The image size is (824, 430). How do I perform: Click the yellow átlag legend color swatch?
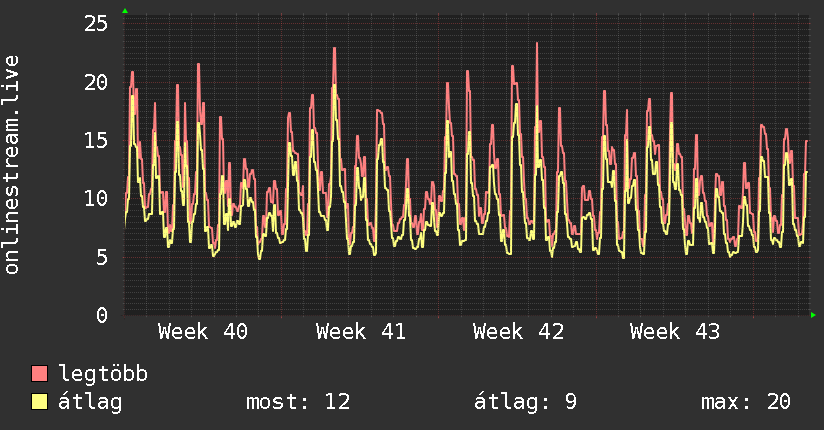click(x=39, y=402)
